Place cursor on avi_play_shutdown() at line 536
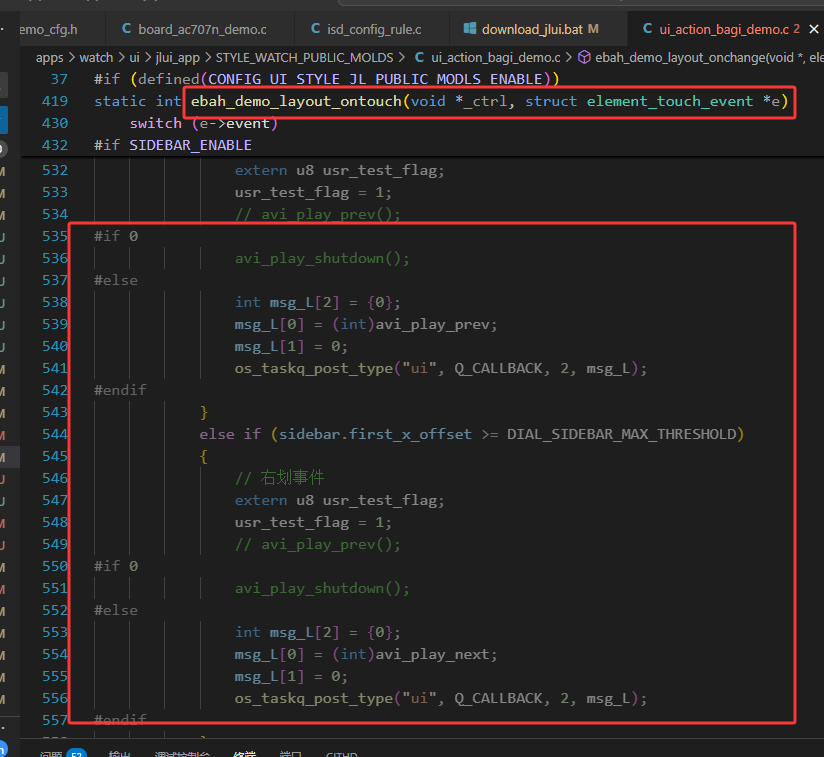 coord(322,258)
